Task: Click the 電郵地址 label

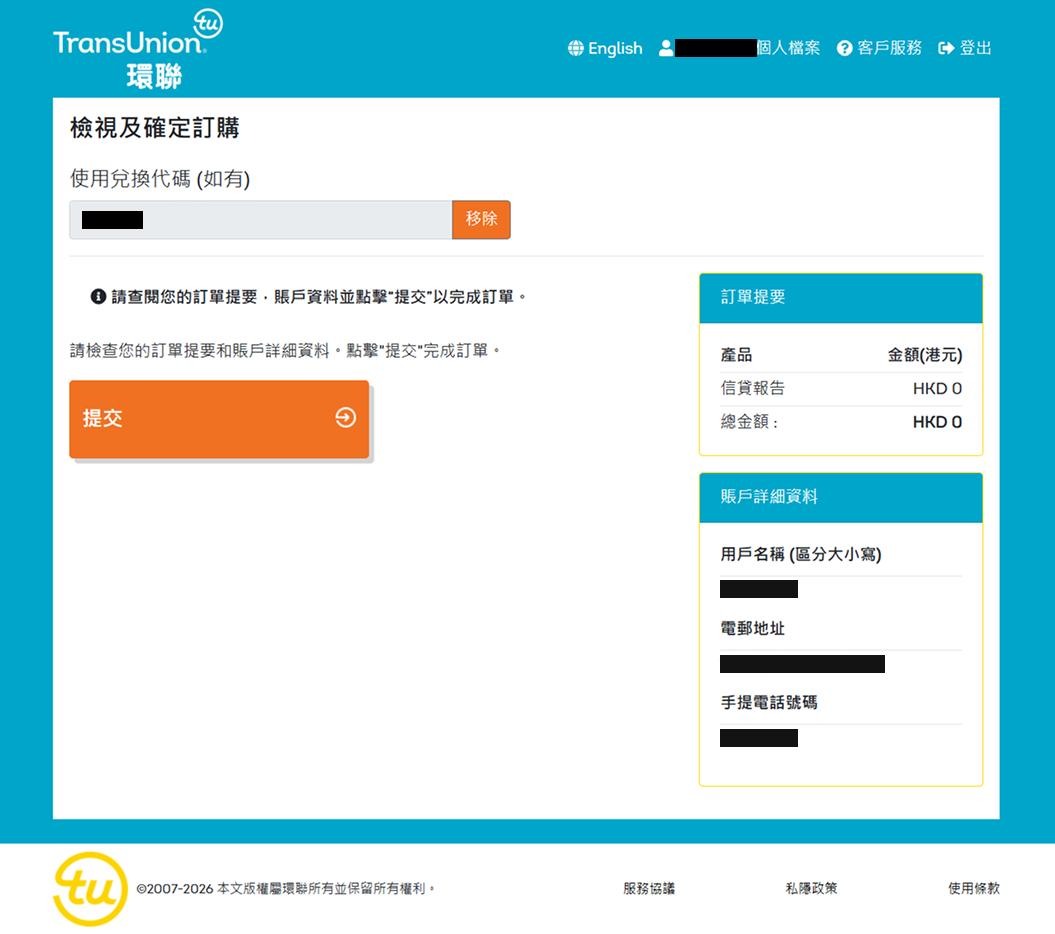Action: [752, 628]
